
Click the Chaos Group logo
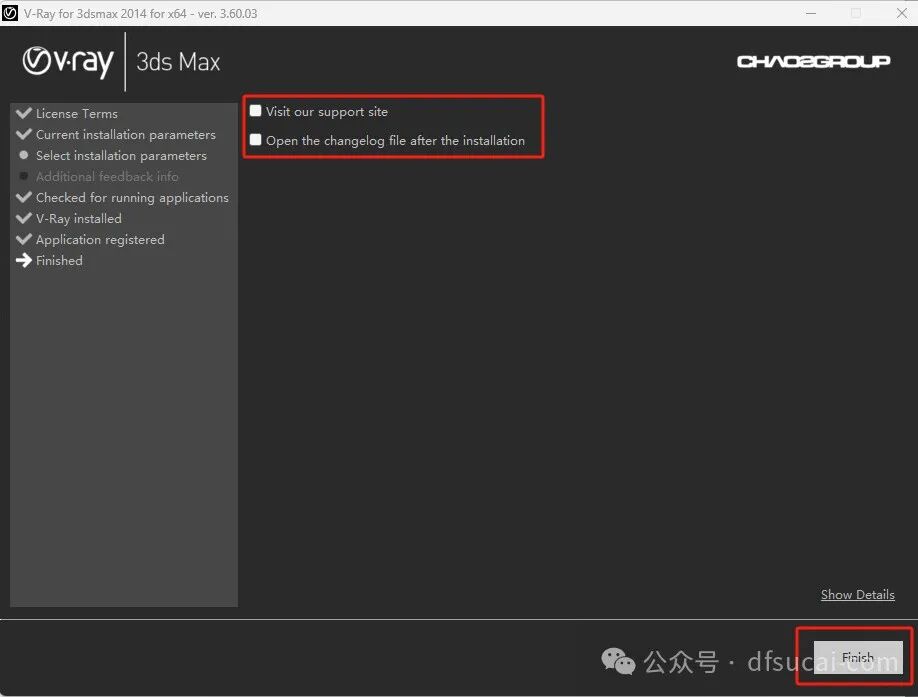pyautogui.click(x=813, y=61)
